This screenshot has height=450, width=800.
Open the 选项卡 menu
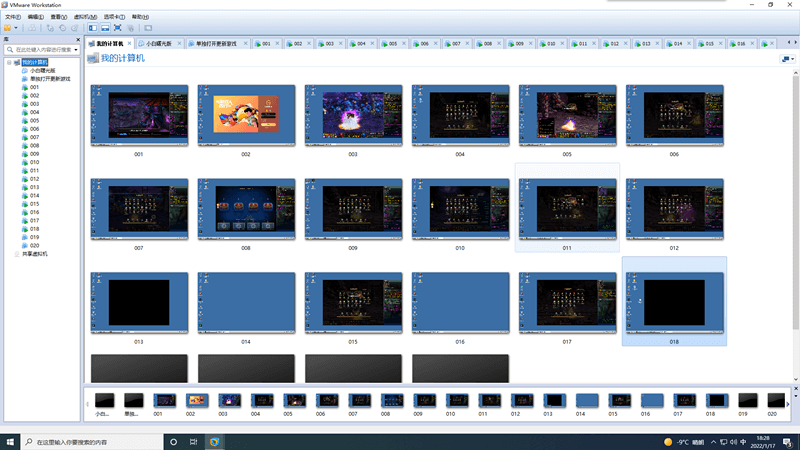click(x=114, y=17)
